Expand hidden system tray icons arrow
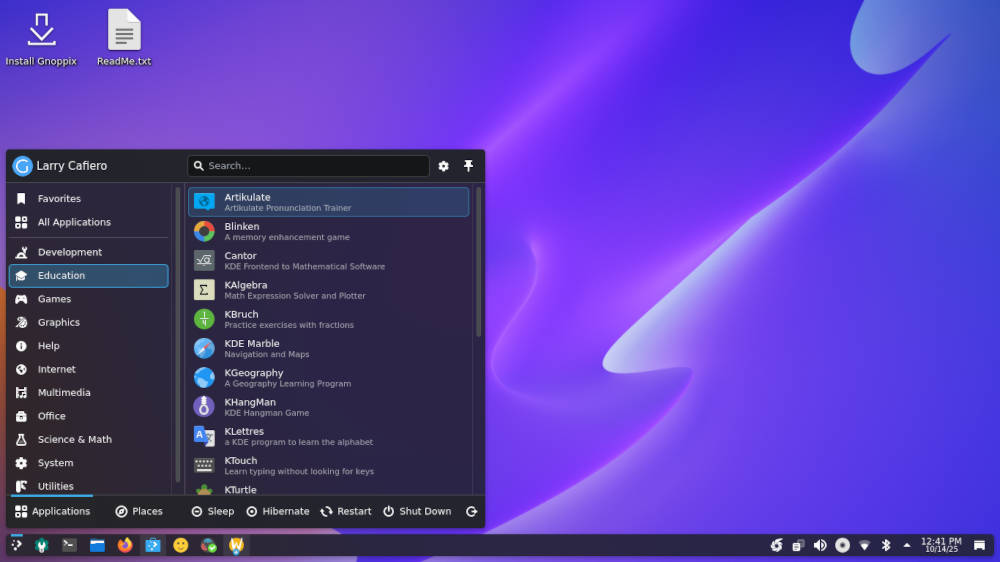Image resolution: width=1000 pixels, height=562 pixels. point(907,545)
